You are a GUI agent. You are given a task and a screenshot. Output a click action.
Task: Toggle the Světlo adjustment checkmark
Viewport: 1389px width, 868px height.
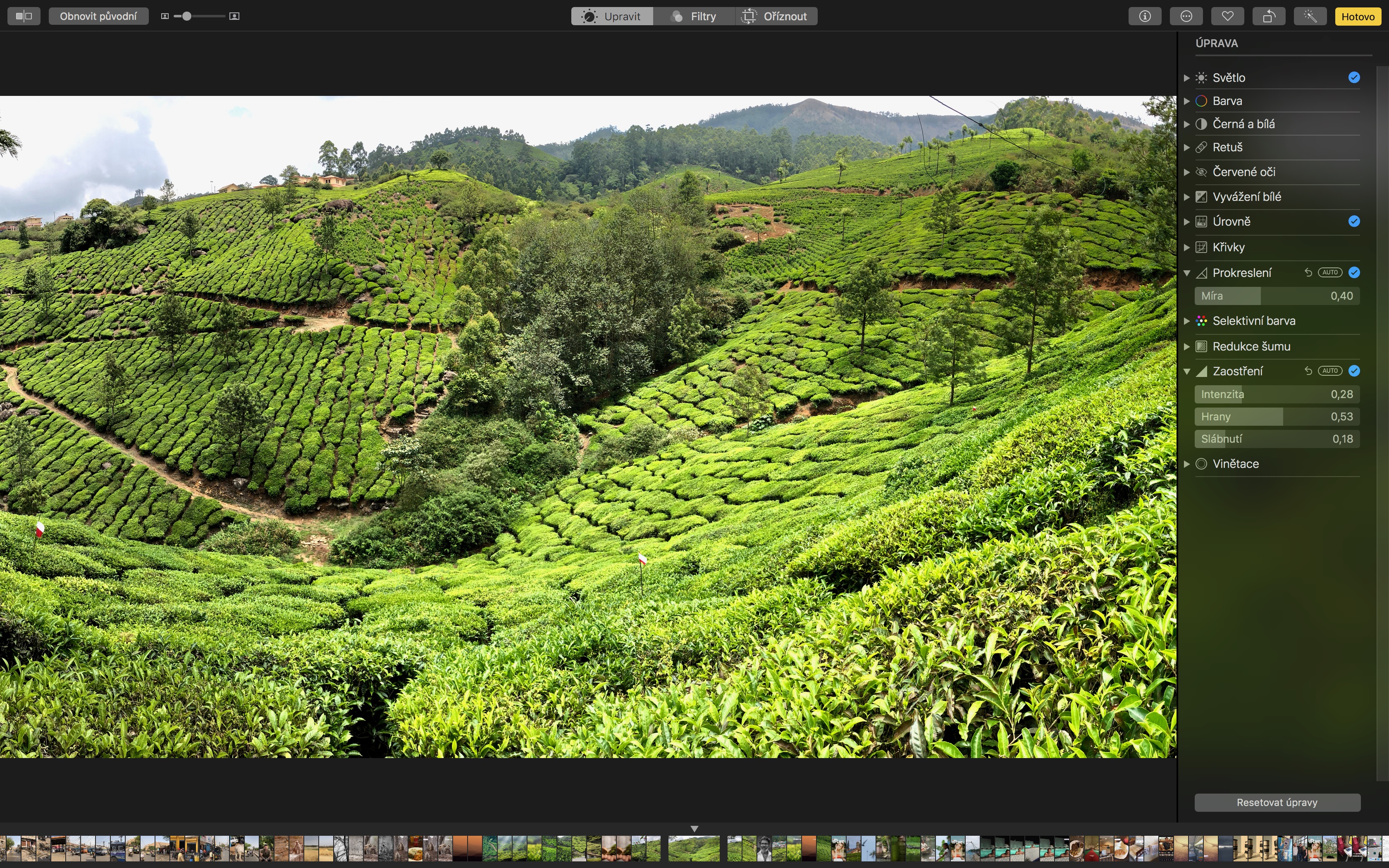[x=1354, y=78]
